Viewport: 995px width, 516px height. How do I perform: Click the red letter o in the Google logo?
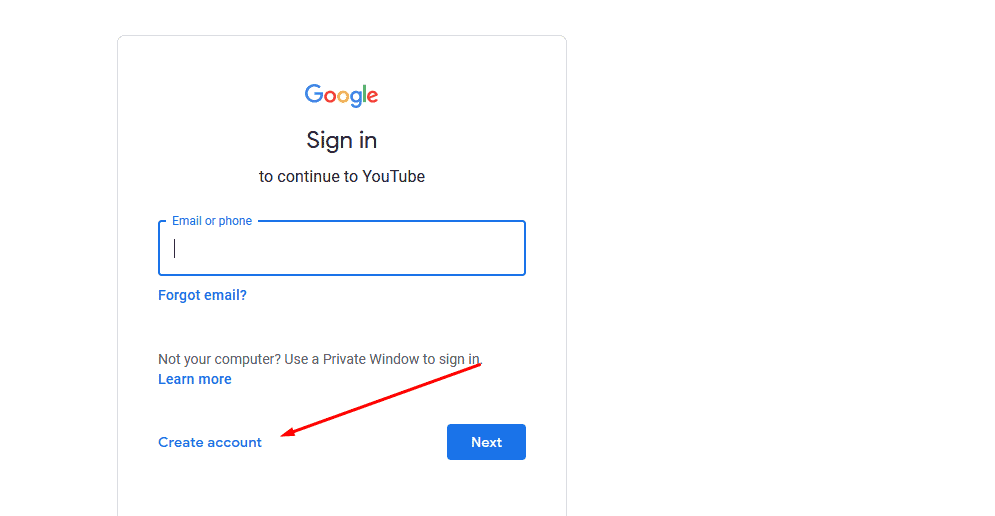click(329, 96)
